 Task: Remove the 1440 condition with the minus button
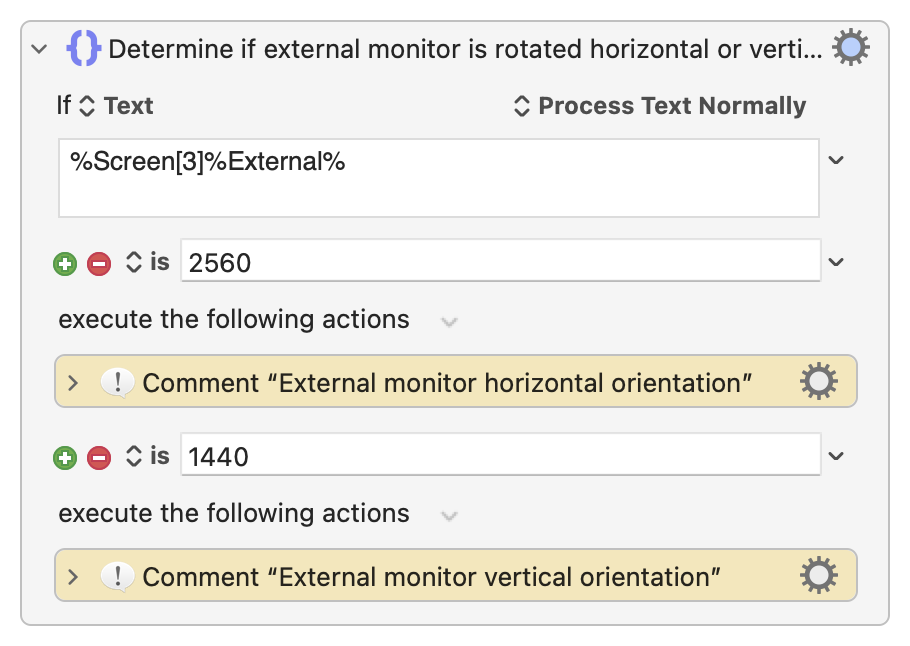point(99,457)
